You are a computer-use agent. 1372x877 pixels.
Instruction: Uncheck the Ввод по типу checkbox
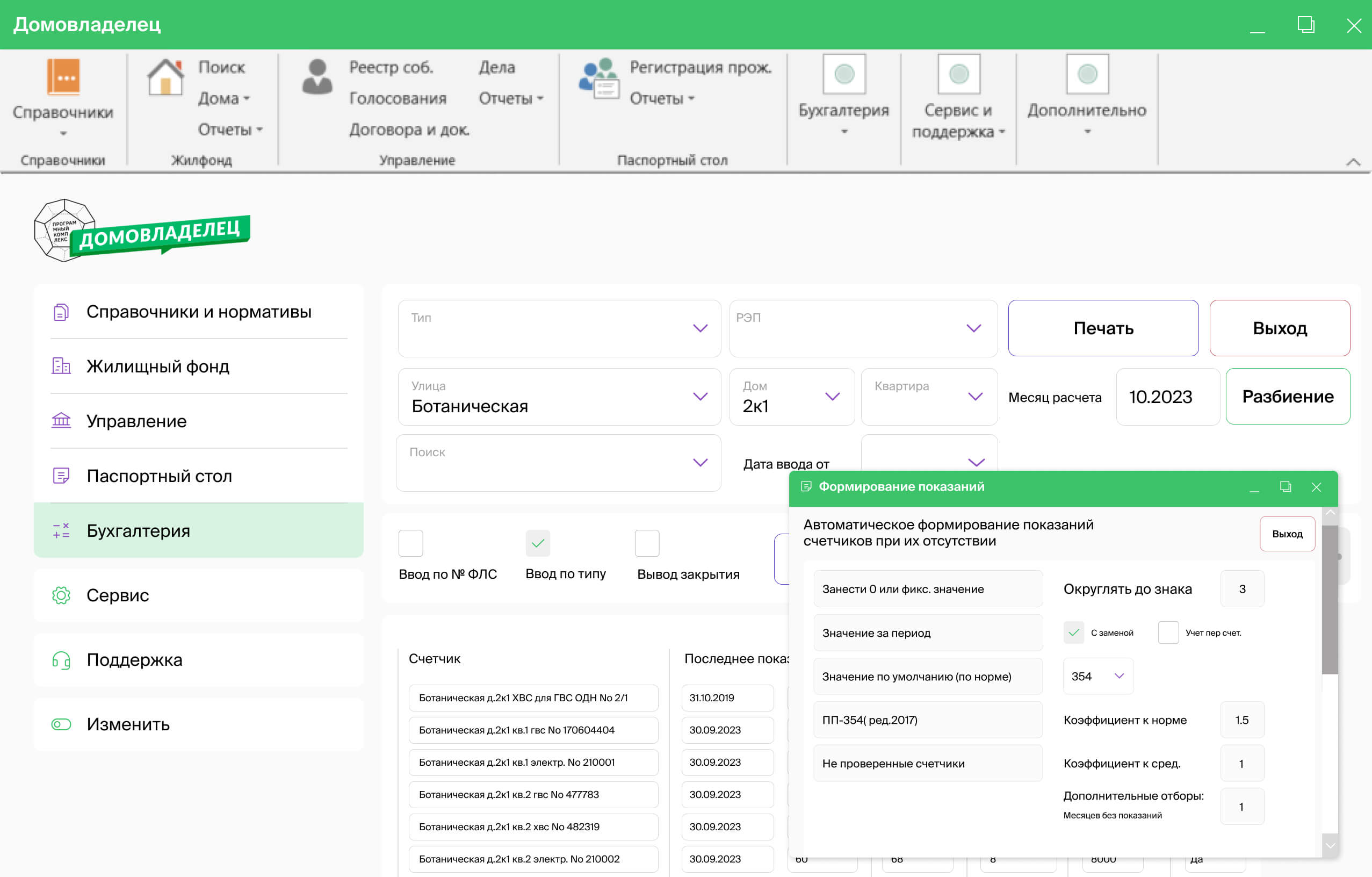pyautogui.click(x=537, y=543)
